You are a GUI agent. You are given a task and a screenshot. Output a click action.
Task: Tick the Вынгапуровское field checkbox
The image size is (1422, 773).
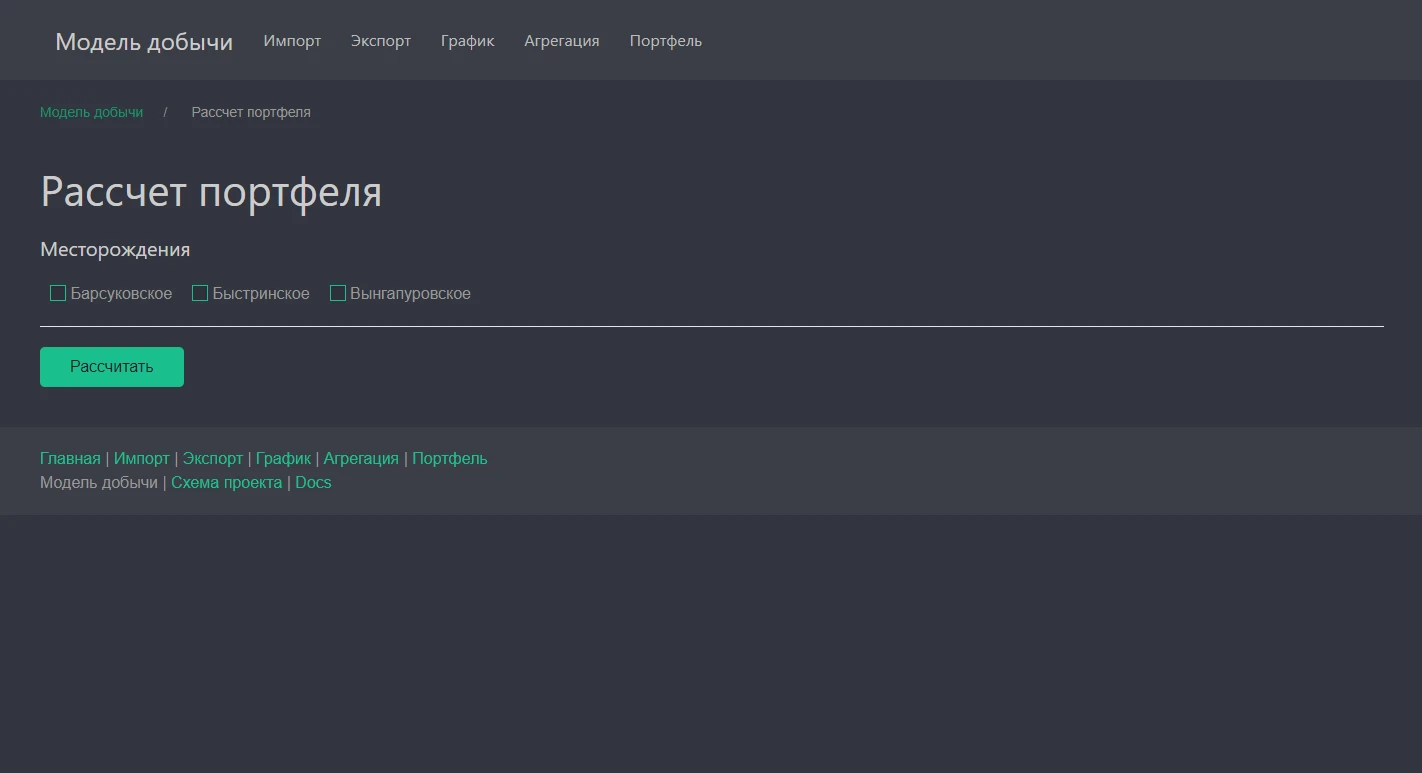pos(338,293)
